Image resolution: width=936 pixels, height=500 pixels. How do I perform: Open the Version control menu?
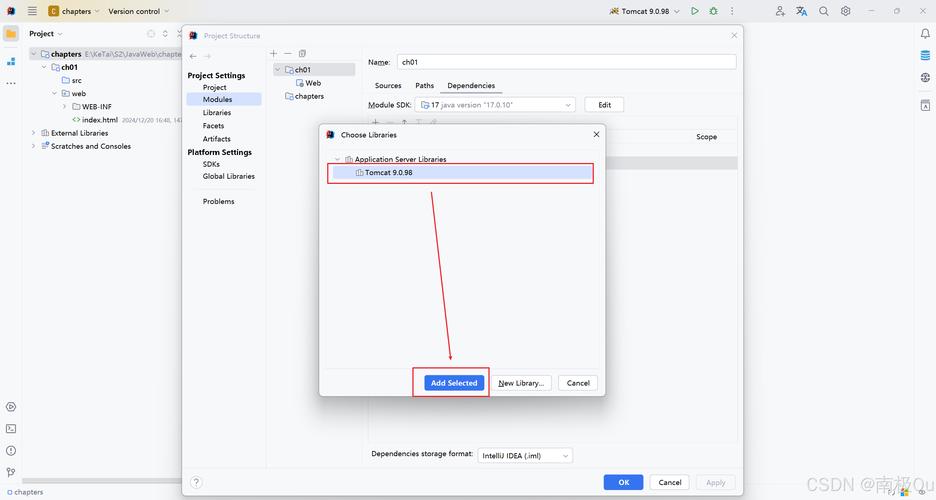click(138, 11)
